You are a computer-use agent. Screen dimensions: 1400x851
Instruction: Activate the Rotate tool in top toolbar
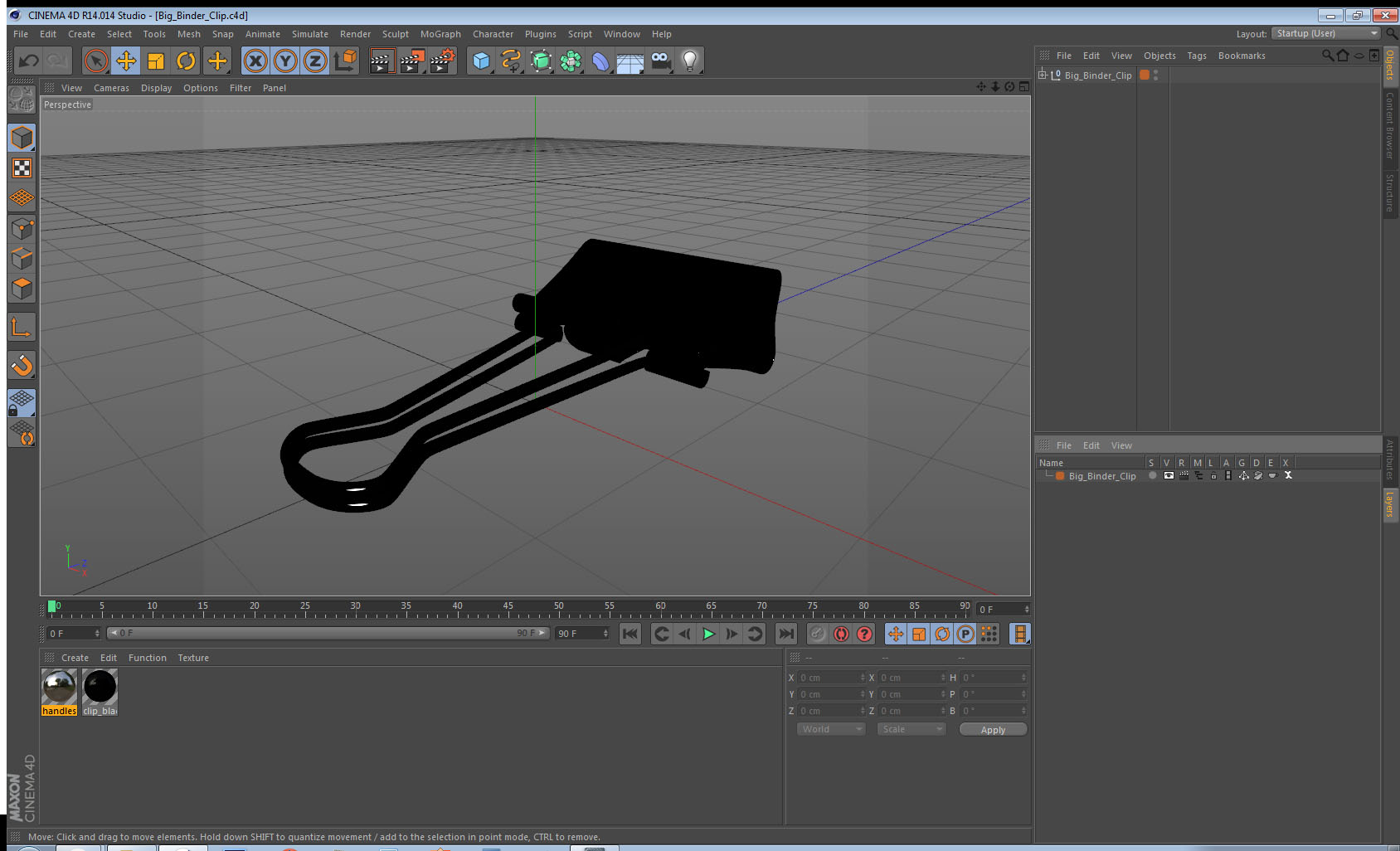coord(186,61)
